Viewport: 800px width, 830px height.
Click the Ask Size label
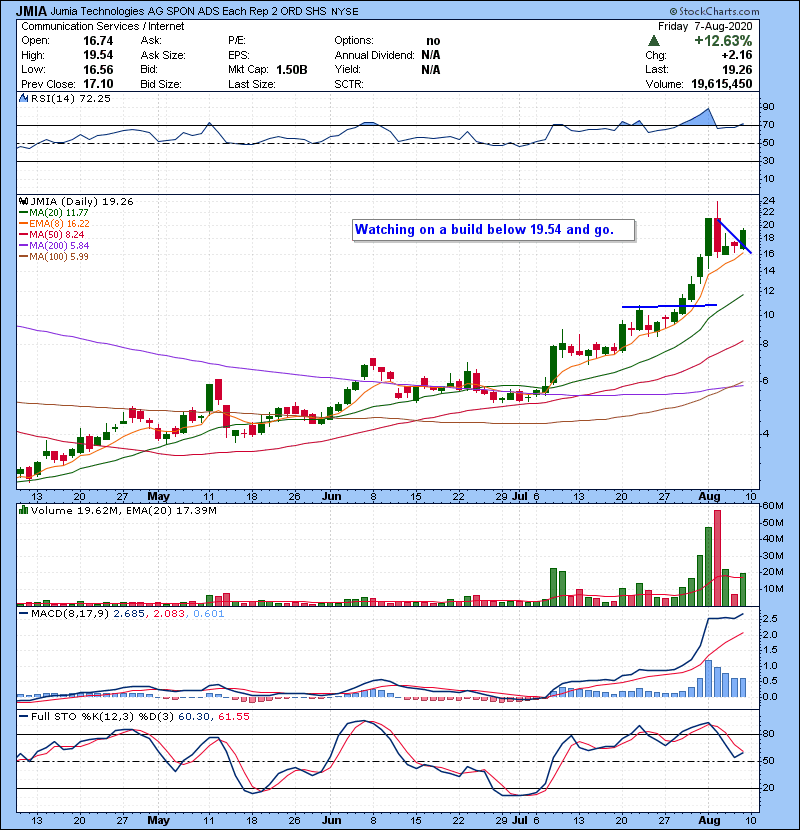click(163, 55)
